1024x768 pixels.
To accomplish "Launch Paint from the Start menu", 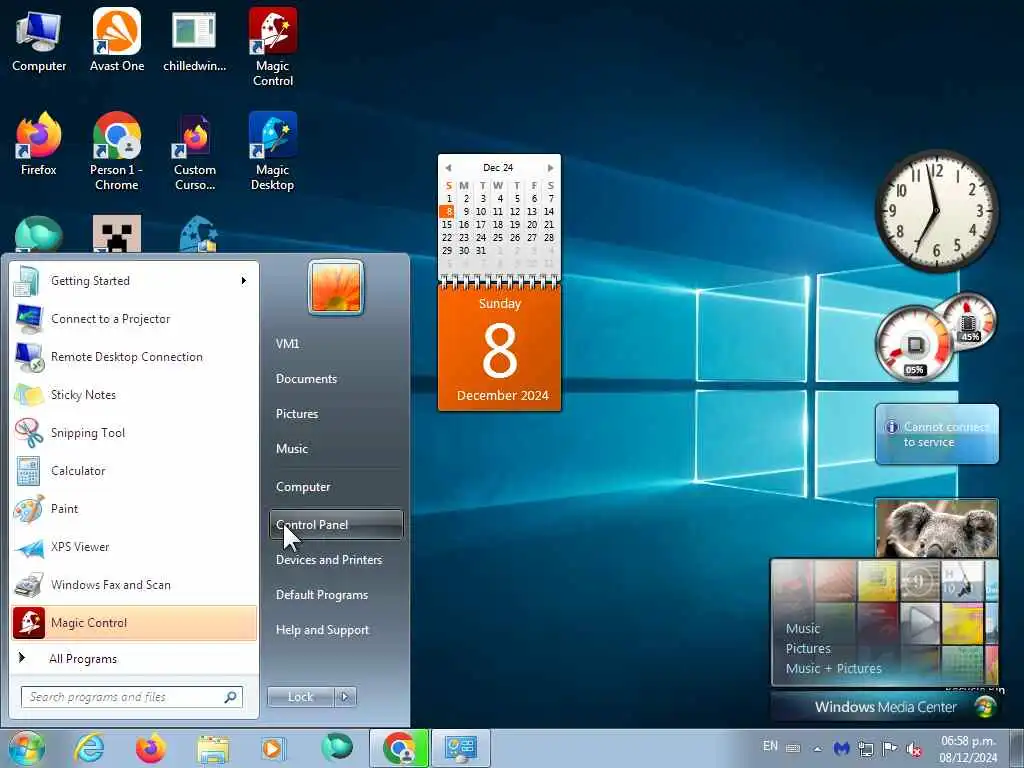I will click(135, 508).
